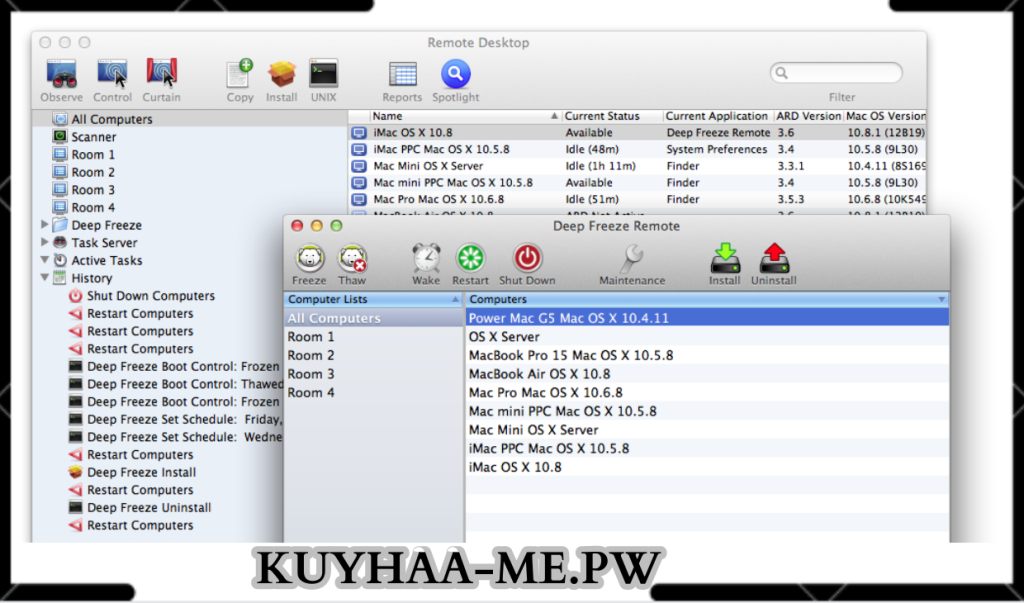Select the Wake alarm clock icon
Screen dimensions: 1024x603
click(426, 258)
